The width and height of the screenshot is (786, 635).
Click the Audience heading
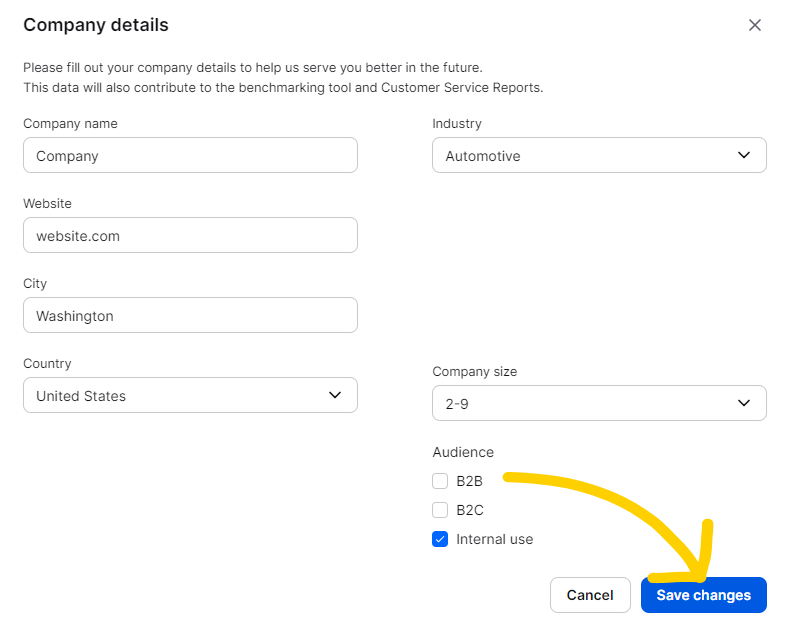(x=463, y=452)
